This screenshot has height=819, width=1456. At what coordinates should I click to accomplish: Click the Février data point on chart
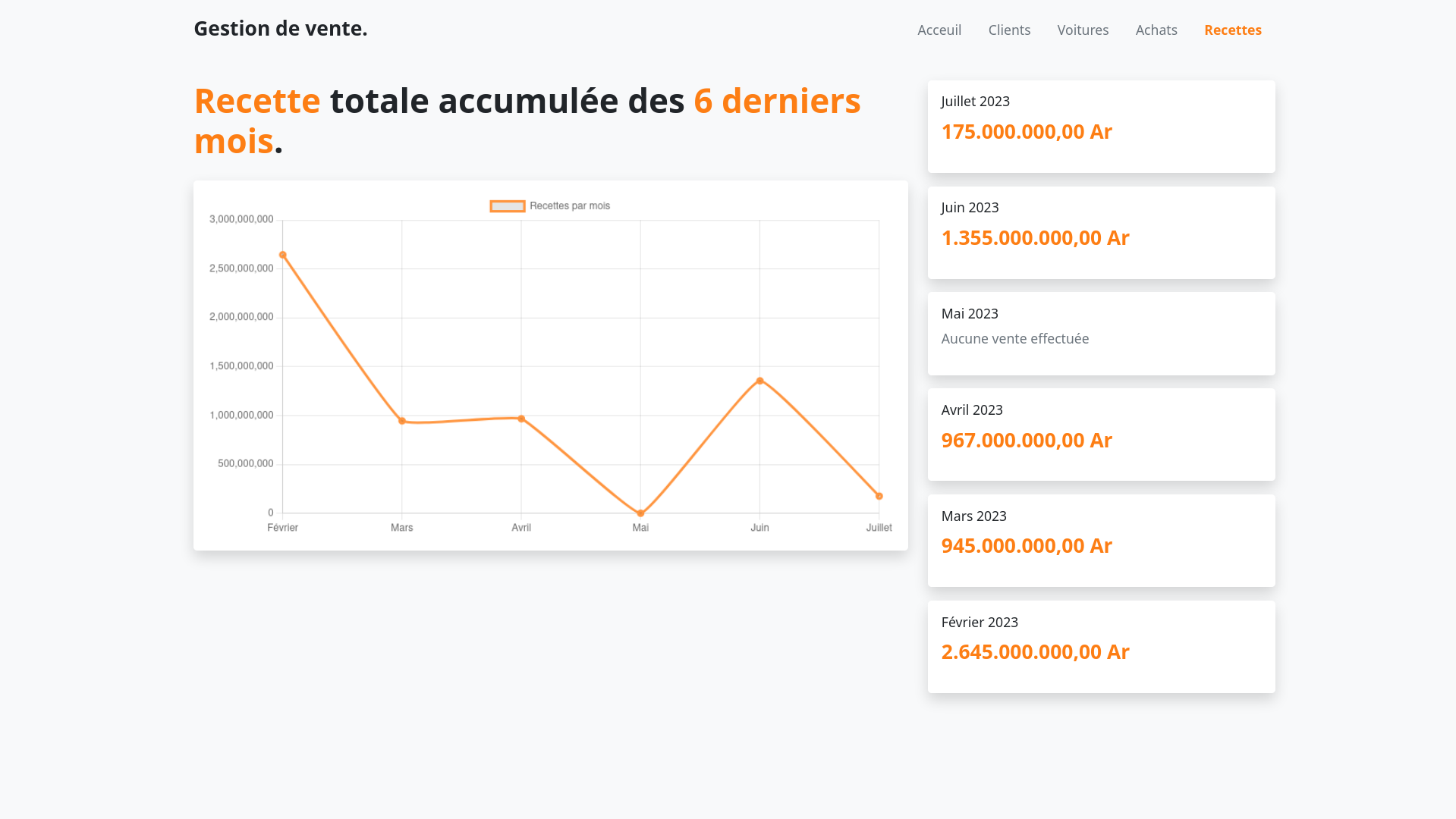click(x=283, y=256)
